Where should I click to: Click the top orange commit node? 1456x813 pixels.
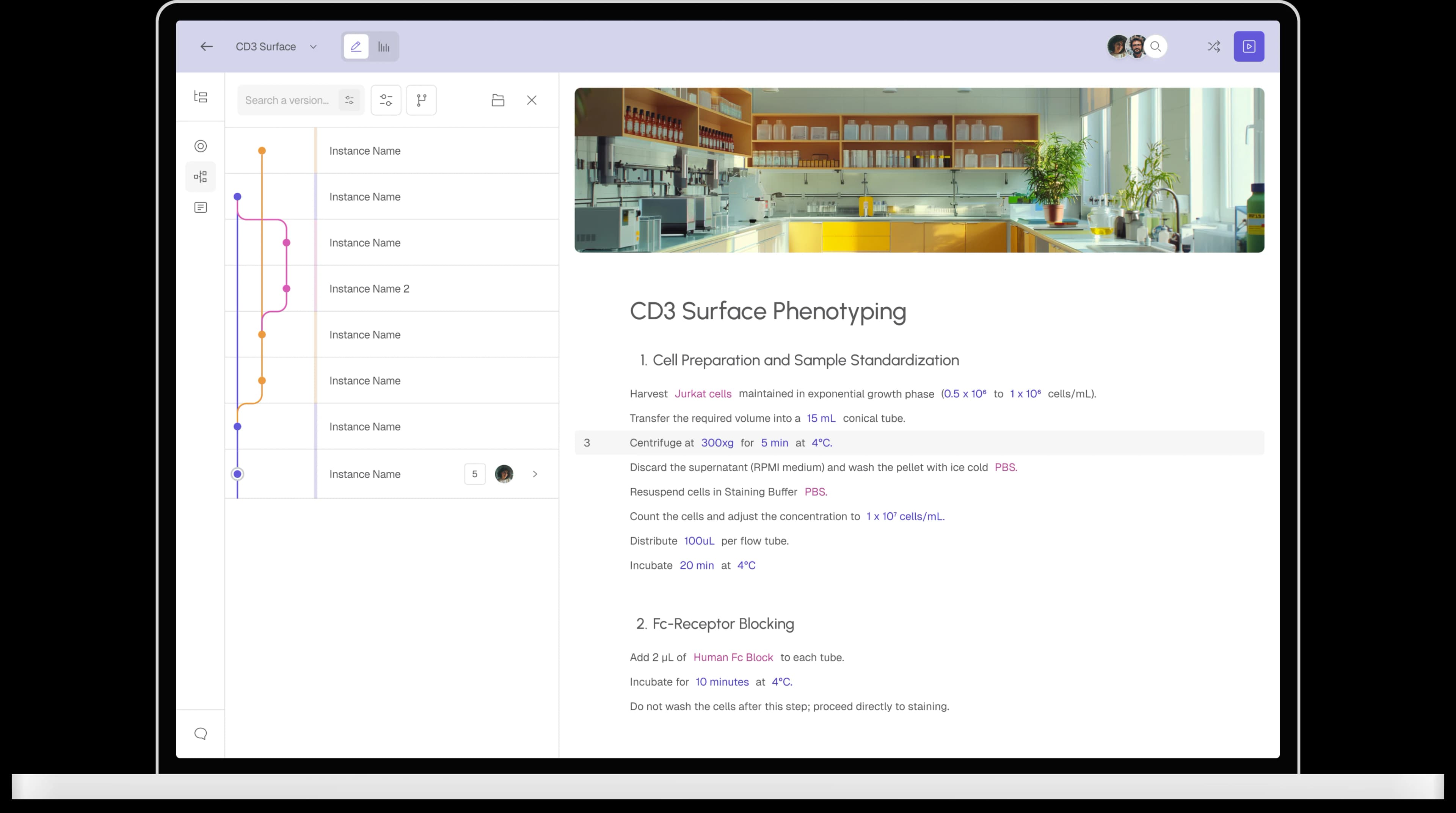click(262, 151)
